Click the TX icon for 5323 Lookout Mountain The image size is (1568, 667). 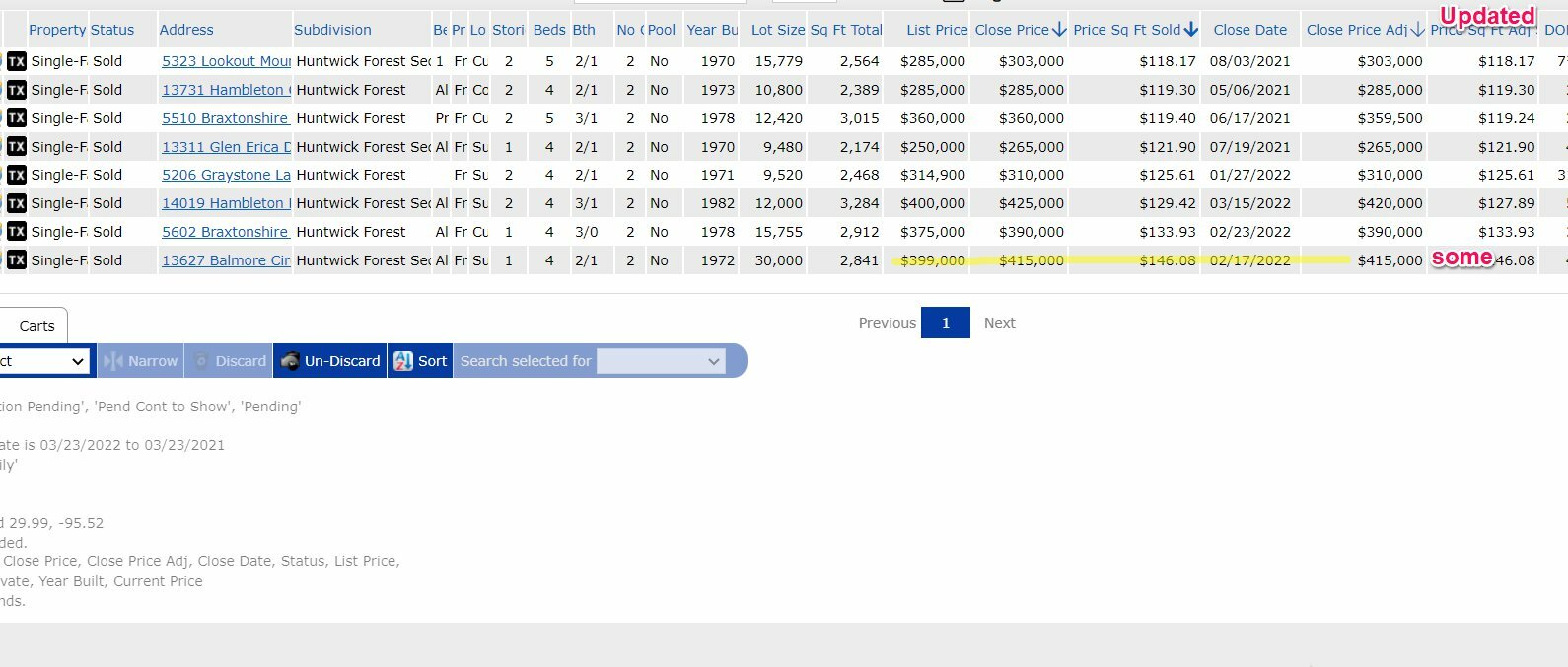click(17, 61)
